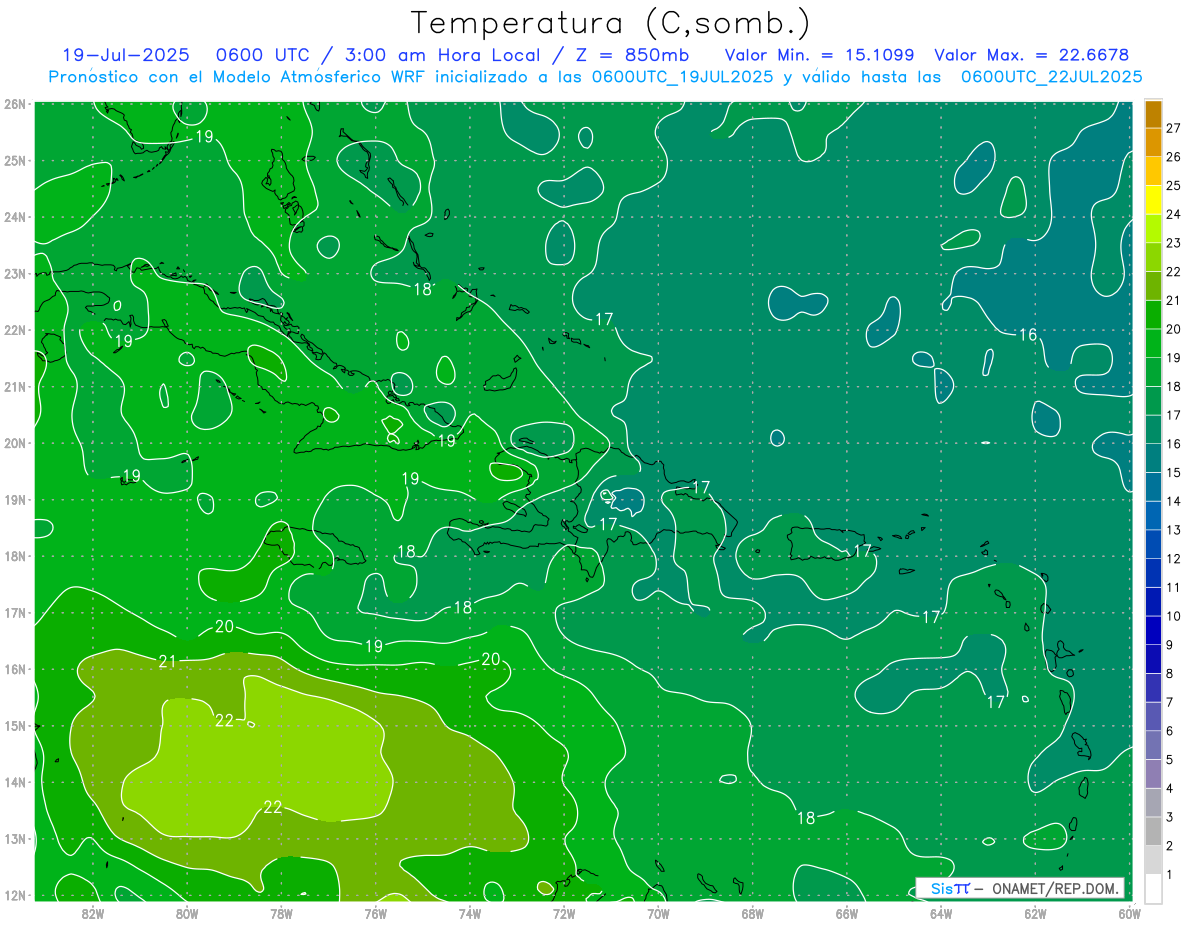
Task: Click longitude axis label "76W"
Action: [x=375, y=913]
